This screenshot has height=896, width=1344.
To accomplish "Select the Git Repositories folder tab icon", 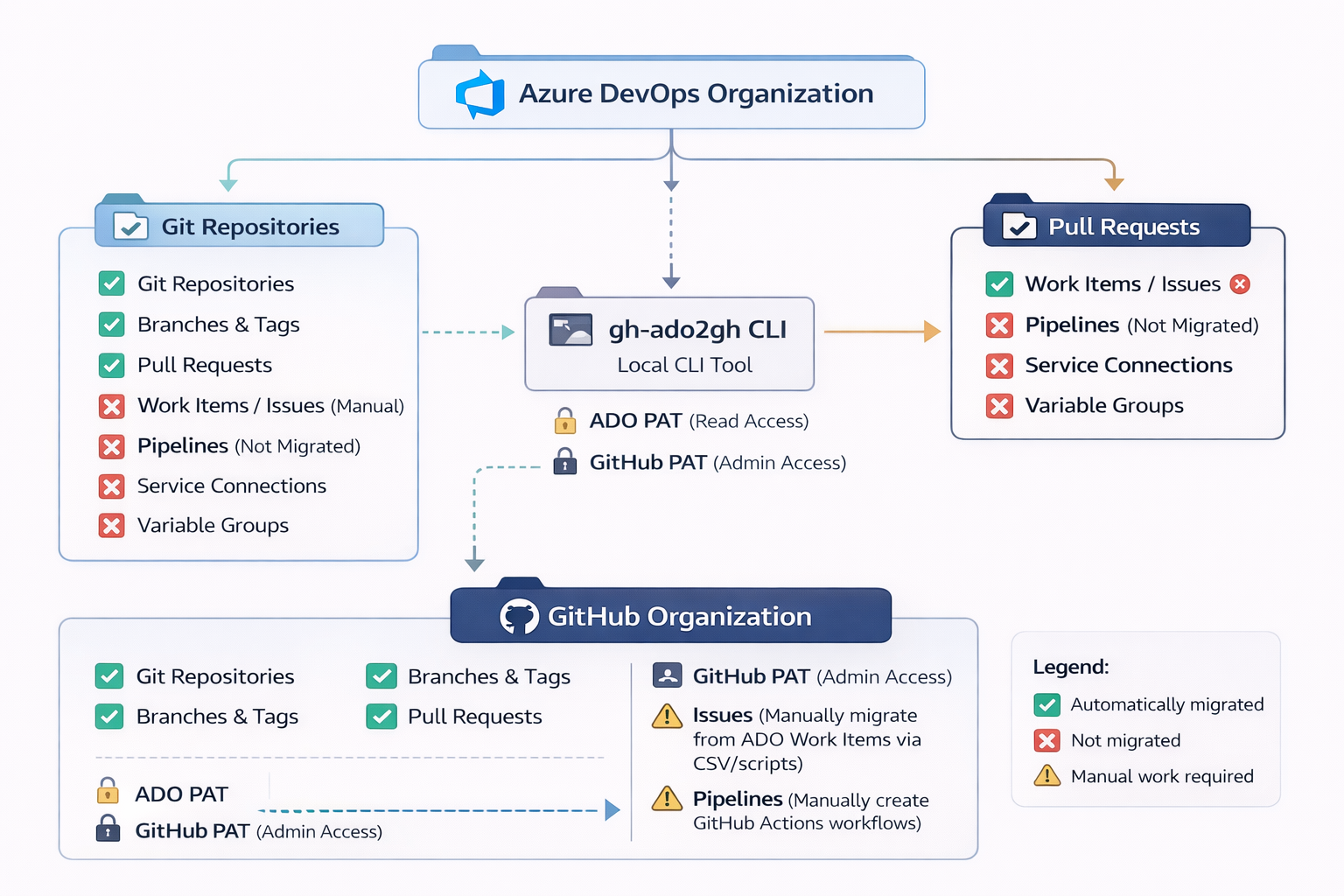I will pos(129,226).
